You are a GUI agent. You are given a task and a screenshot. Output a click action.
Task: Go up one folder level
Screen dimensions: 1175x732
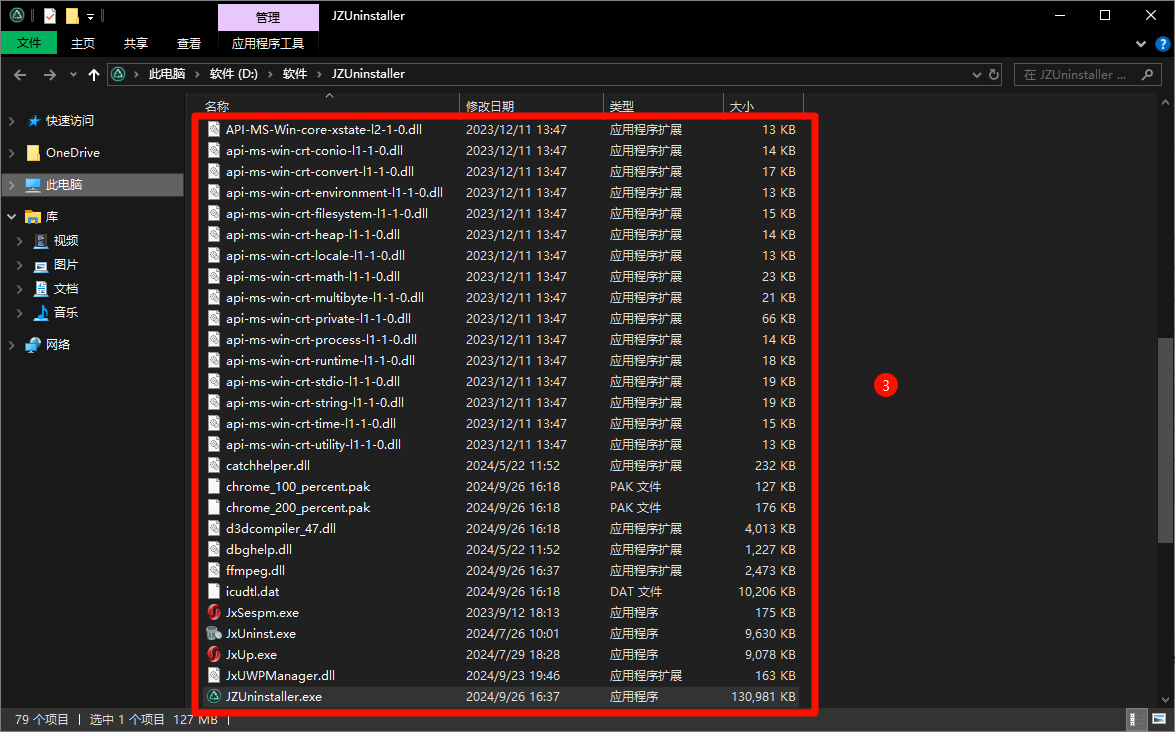pos(94,74)
